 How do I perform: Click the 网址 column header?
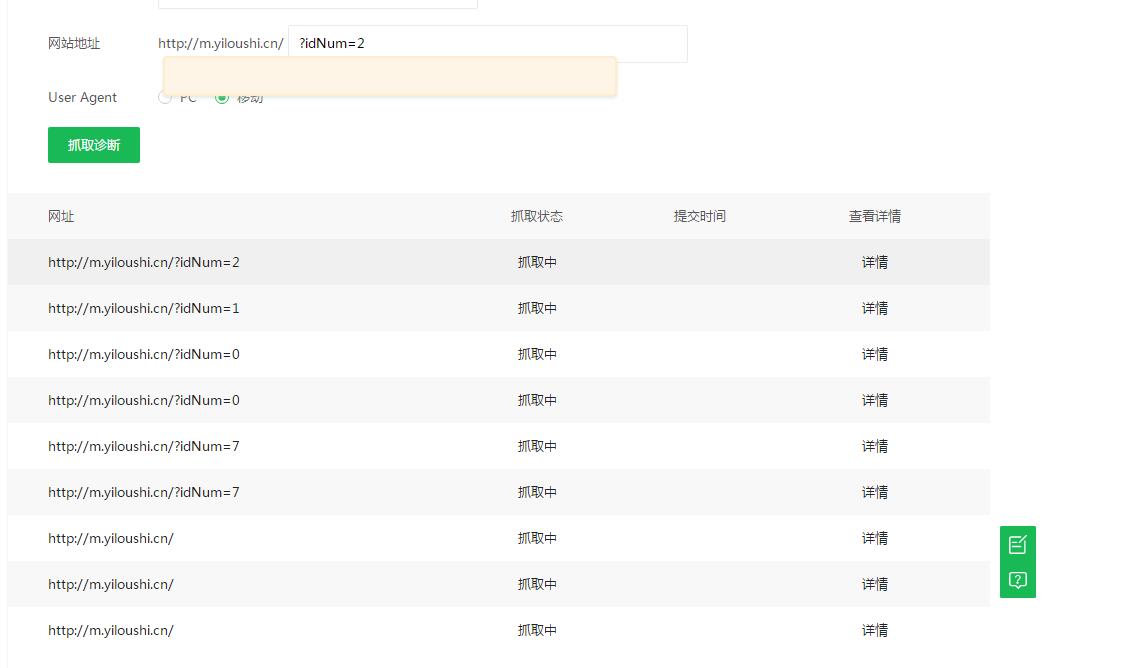click(61, 217)
